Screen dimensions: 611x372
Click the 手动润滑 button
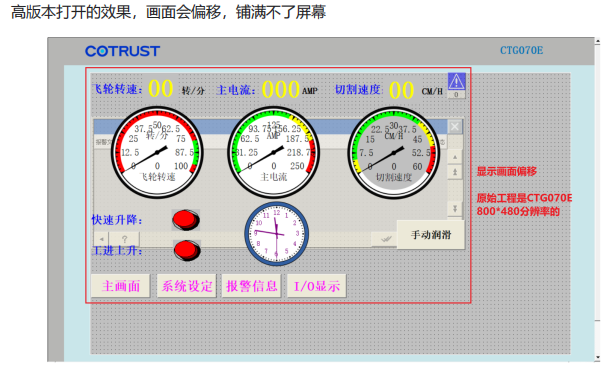(431, 234)
